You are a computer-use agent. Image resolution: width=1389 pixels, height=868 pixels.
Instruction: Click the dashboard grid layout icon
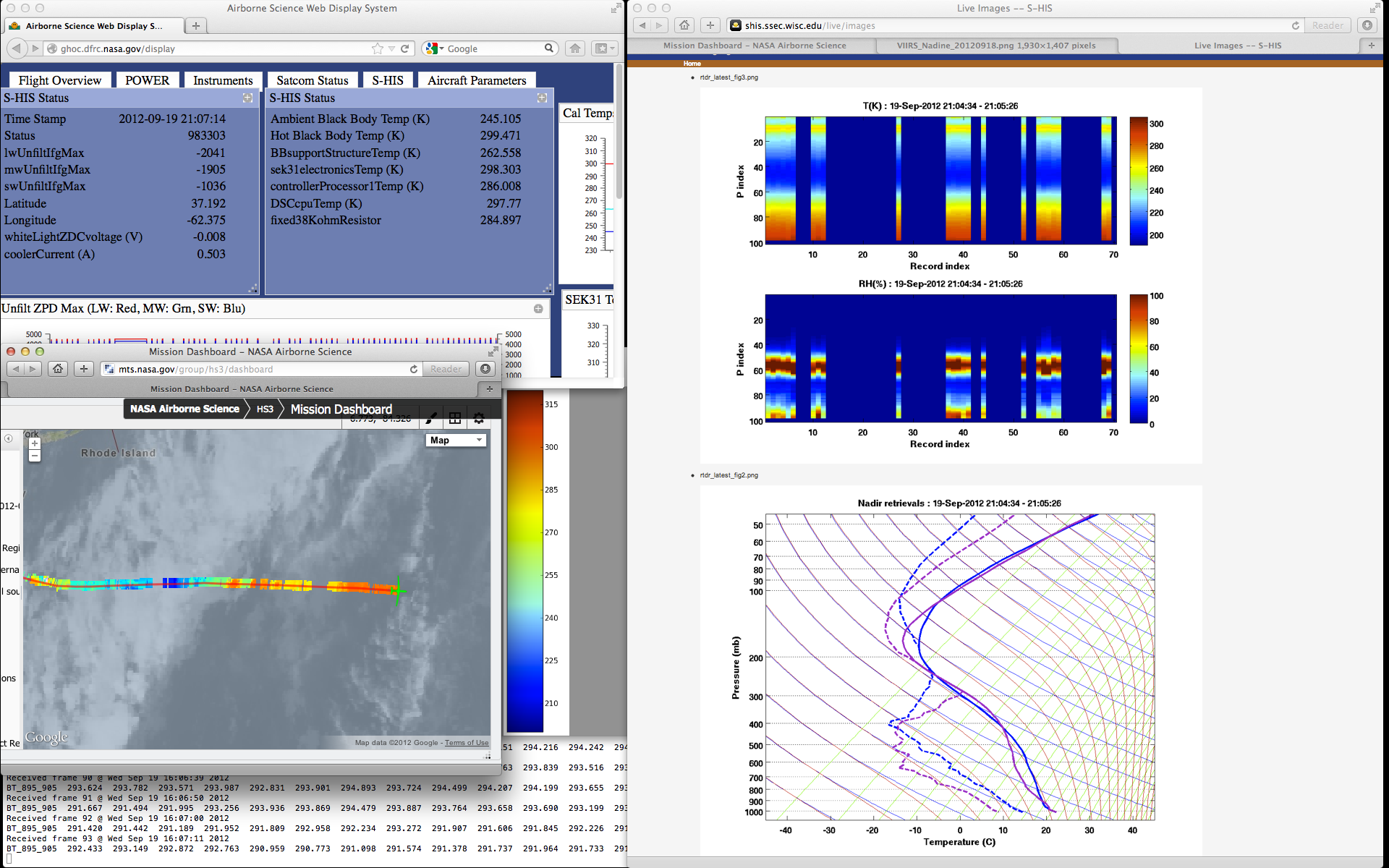click(455, 418)
